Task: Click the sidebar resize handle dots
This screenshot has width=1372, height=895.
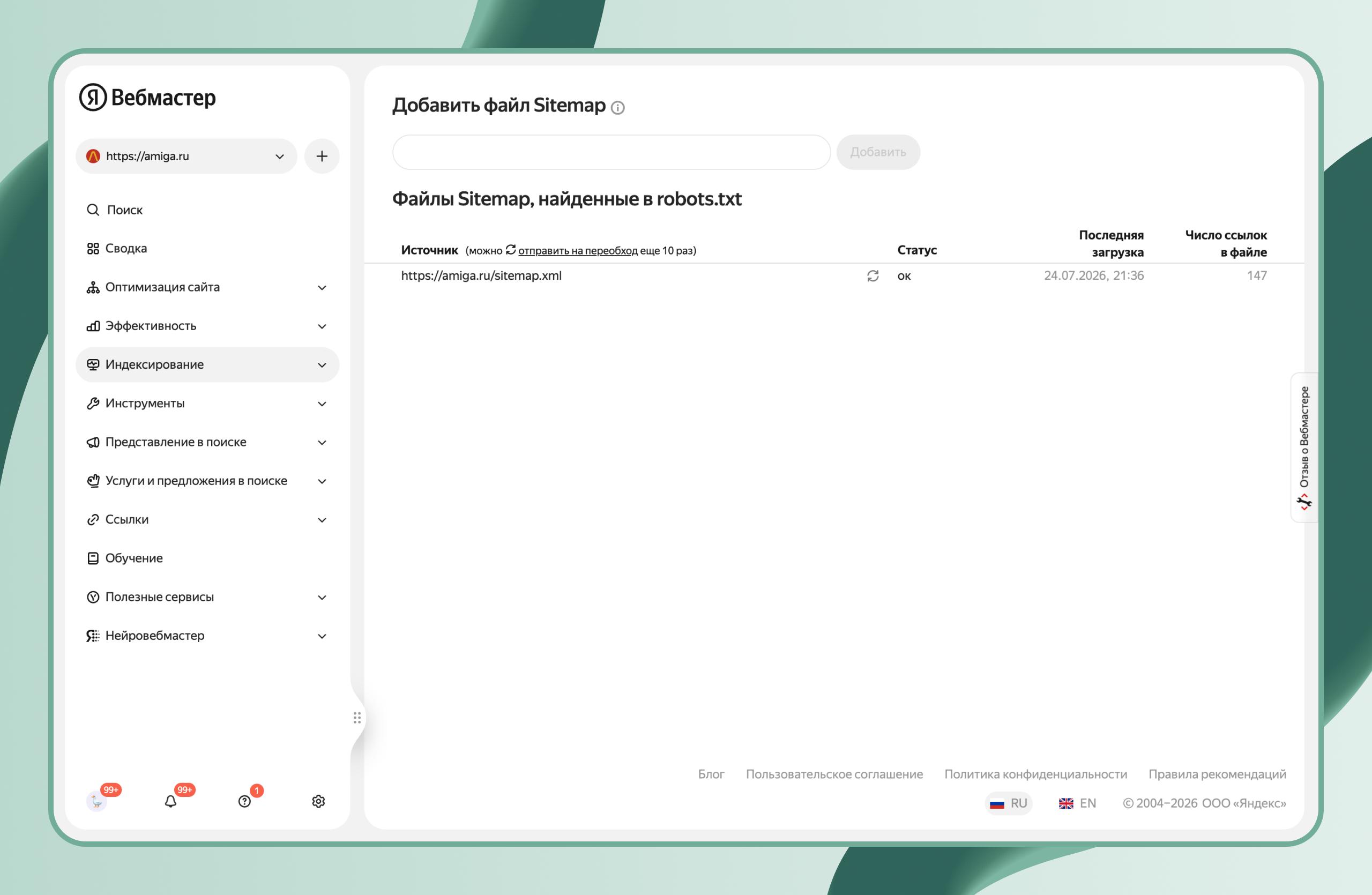Action: (357, 718)
